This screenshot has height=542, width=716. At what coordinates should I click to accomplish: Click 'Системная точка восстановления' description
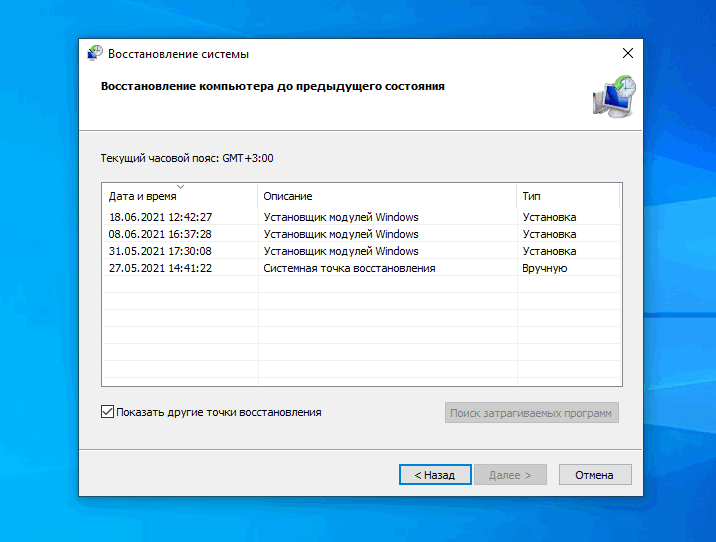349,268
